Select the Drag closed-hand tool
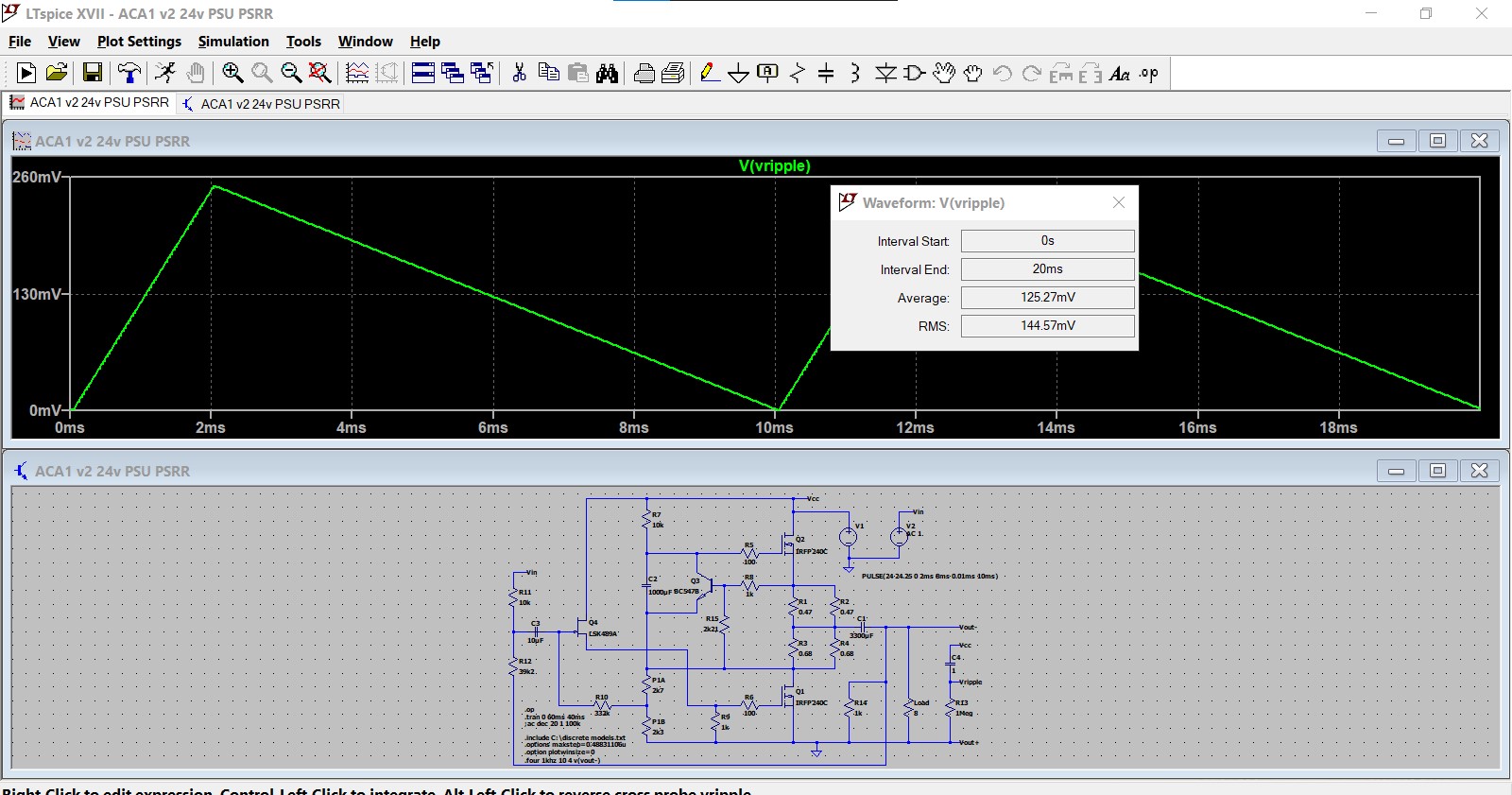Screen dimensions: 1512x795 973,73
